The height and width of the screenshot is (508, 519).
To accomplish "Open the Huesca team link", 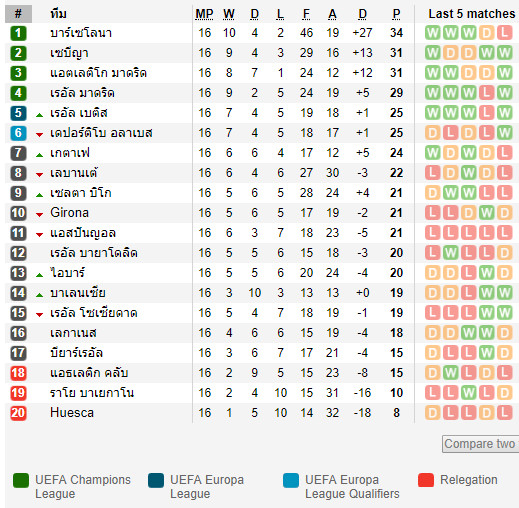I will (72, 413).
